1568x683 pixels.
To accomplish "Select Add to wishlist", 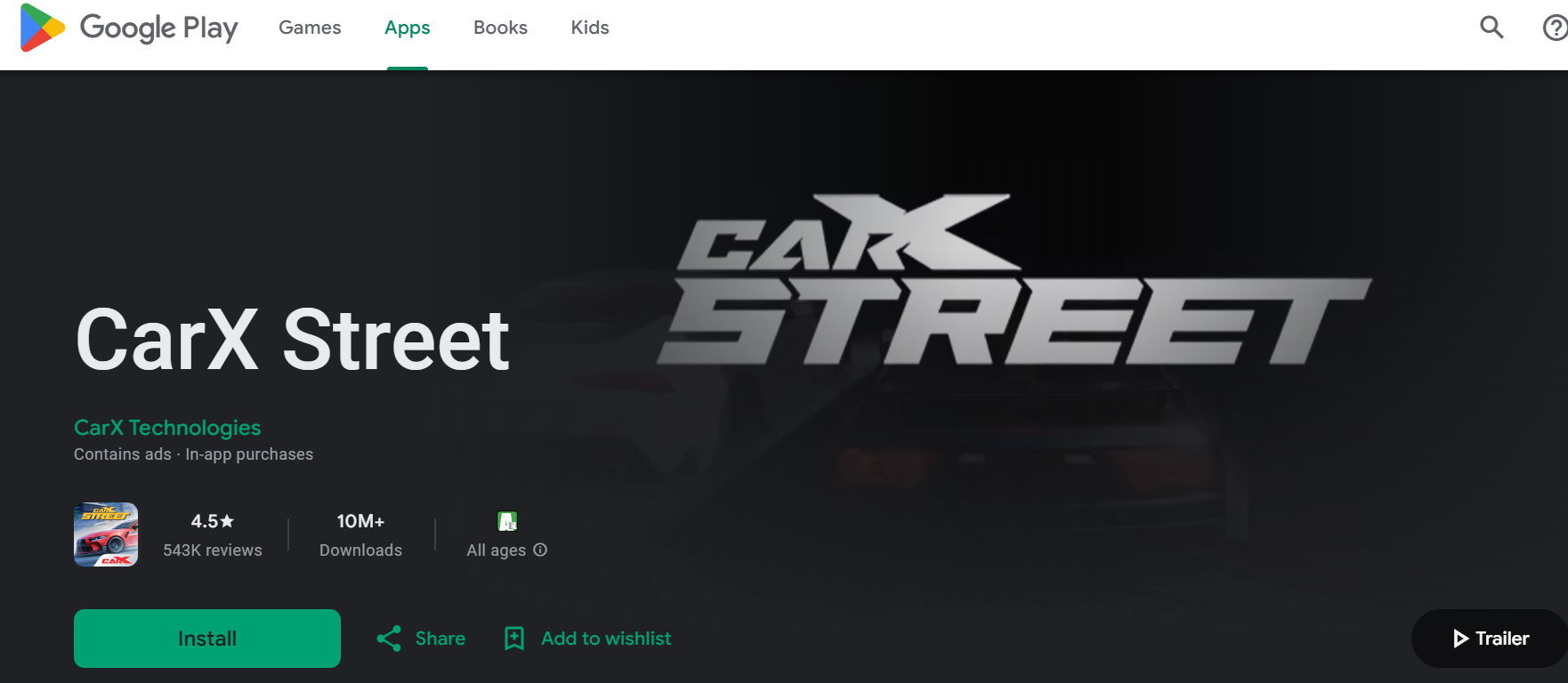I will click(606, 639).
